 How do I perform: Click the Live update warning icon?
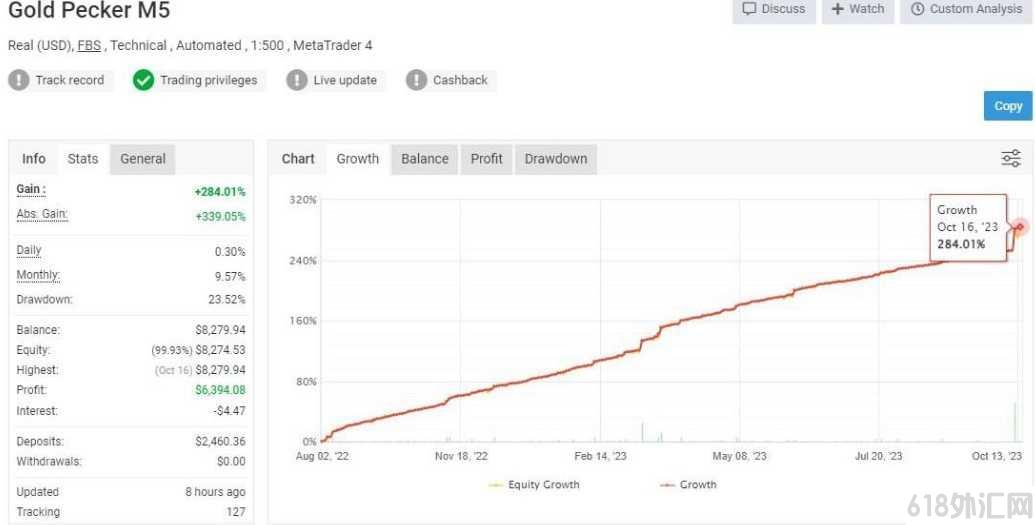[296, 80]
